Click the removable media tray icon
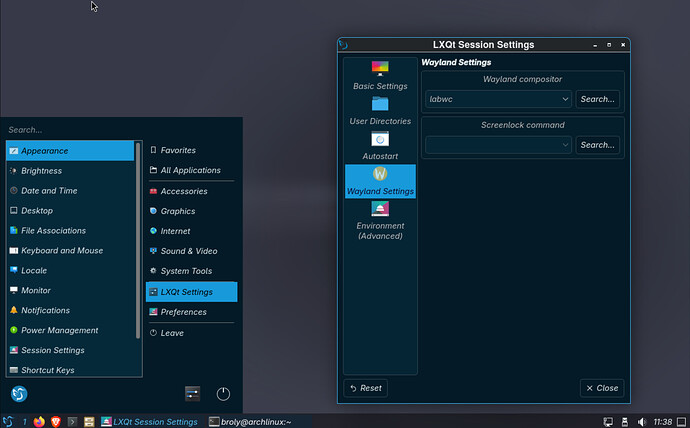The height and width of the screenshot is (428, 690). 624,422
